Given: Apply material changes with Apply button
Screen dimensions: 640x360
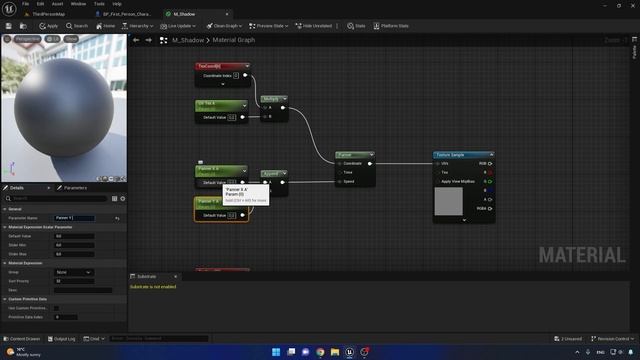Looking at the screenshot, I should point(48,26).
